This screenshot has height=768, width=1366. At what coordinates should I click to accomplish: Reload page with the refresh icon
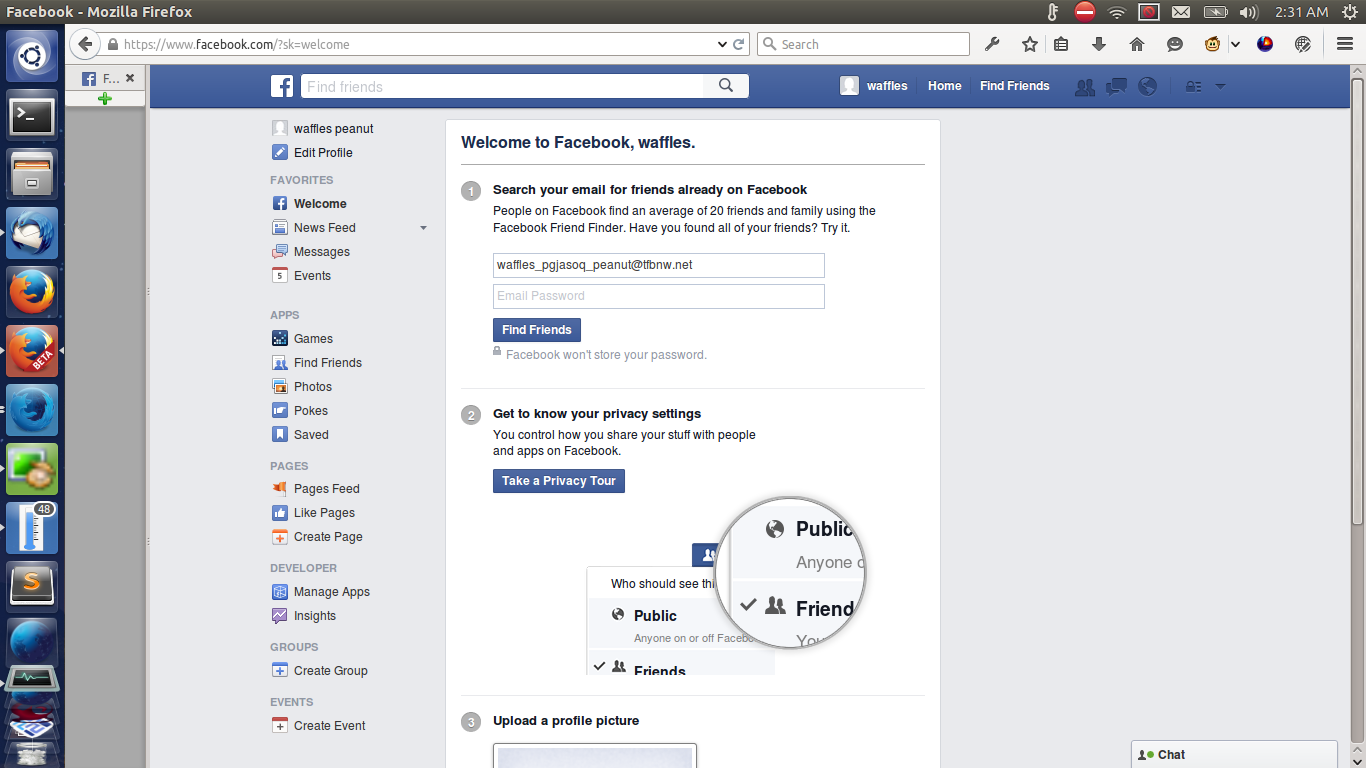[739, 44]
